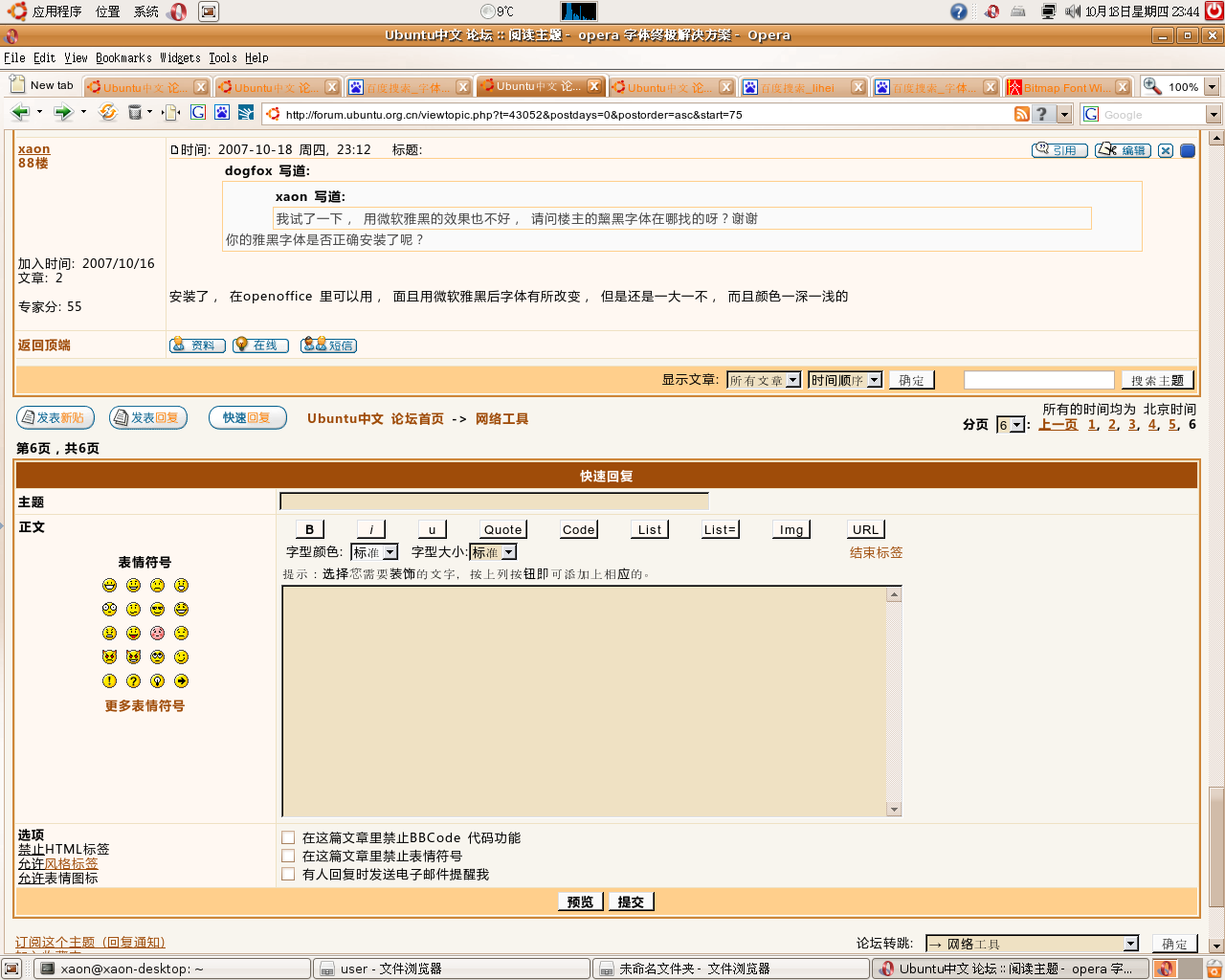Open the 字型颜色 font color dropdown
1225x980 pixels.
[x=374, y=552]
